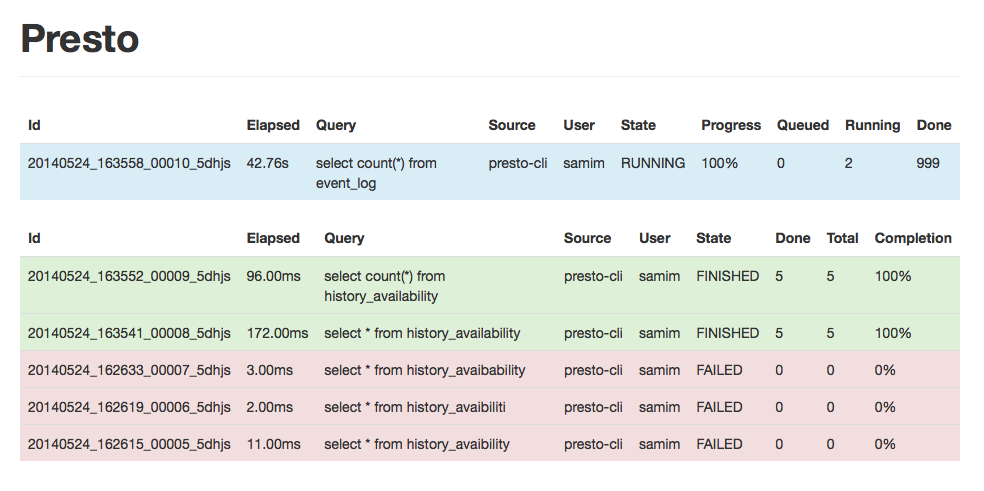984x491 pixels.
Task: Click the history_avaibability query text
Action: point(424,370)
